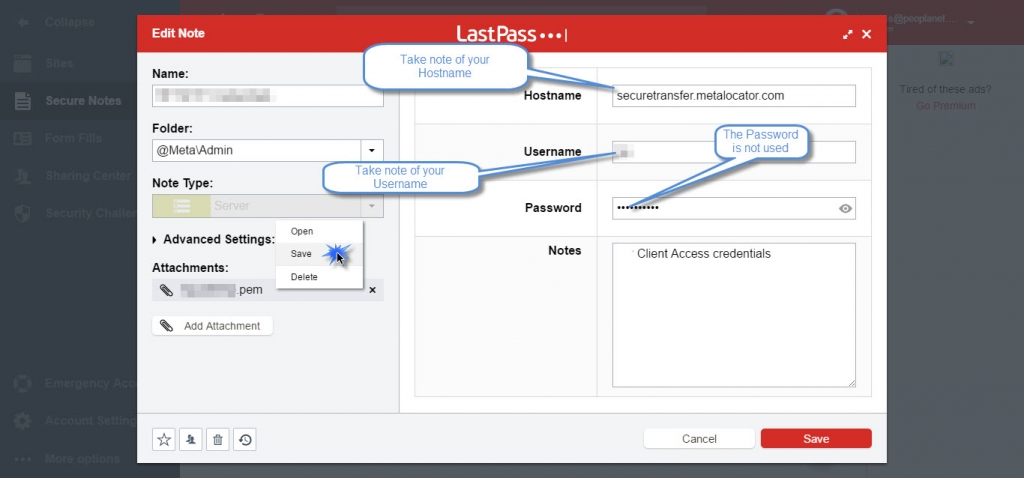The width and height of the screenshot is (1024, 478).
Task: Click the red Save button
Action: pos(816,439)
